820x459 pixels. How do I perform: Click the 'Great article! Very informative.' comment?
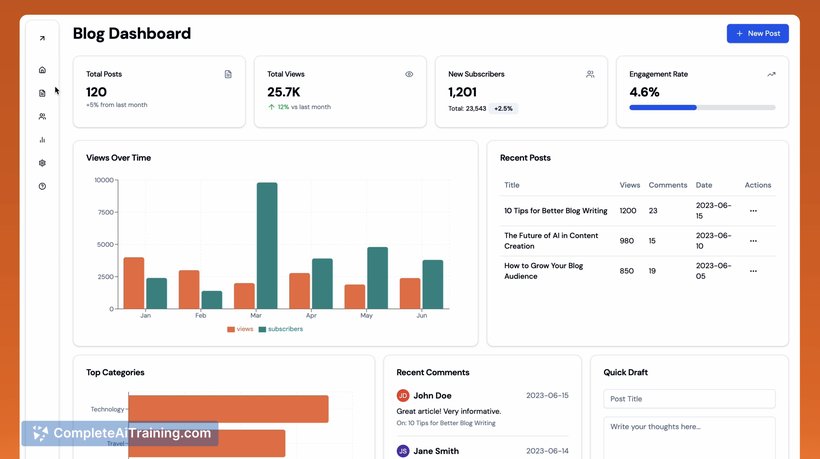coord(449,411)
